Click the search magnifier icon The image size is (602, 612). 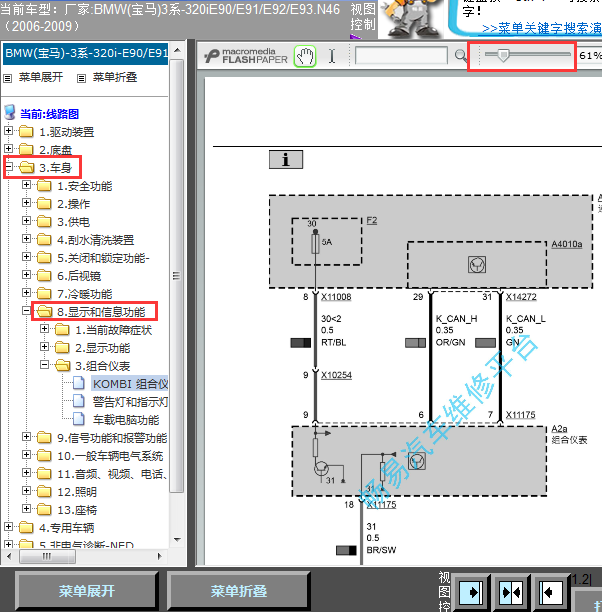461,56
